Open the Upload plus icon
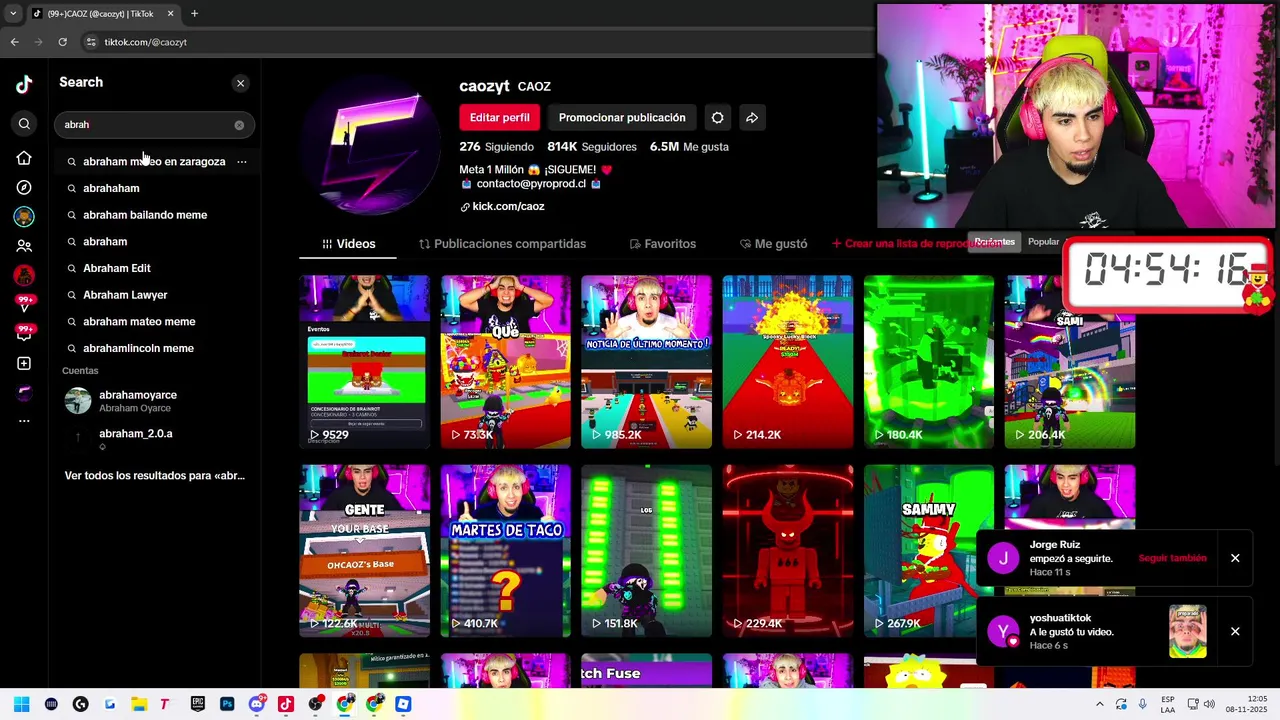Viewport: 1280px width, 720px height. coord(24,363)
